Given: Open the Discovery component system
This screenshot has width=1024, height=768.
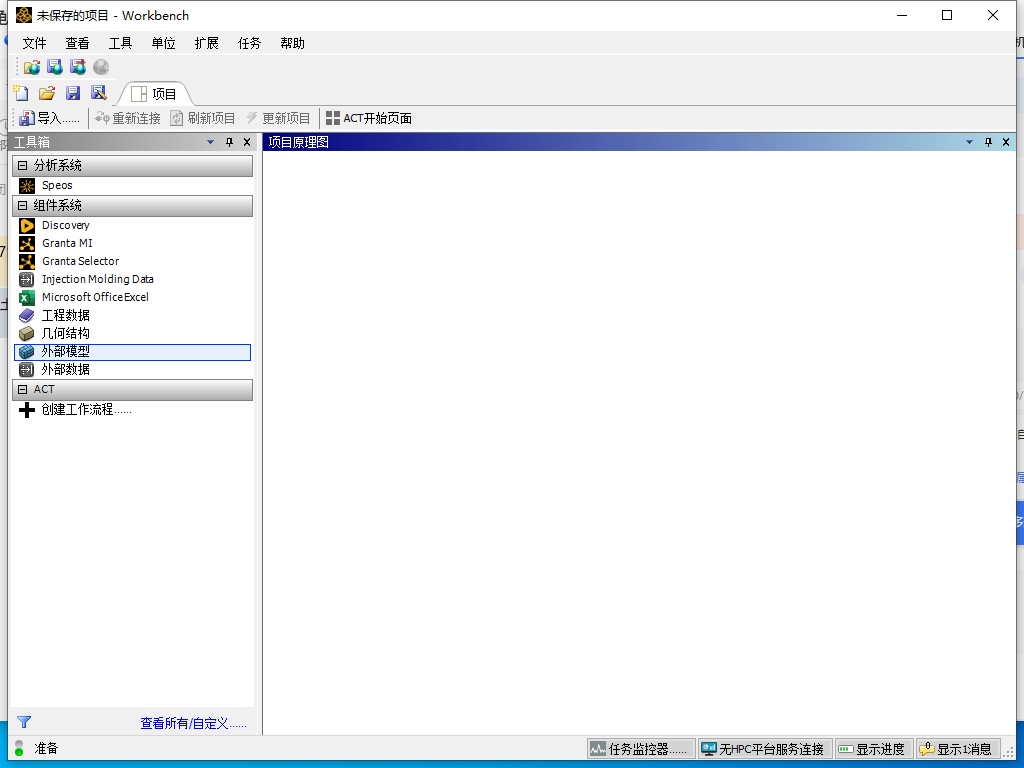Looking at the screenshot, I should coord(65,225).
